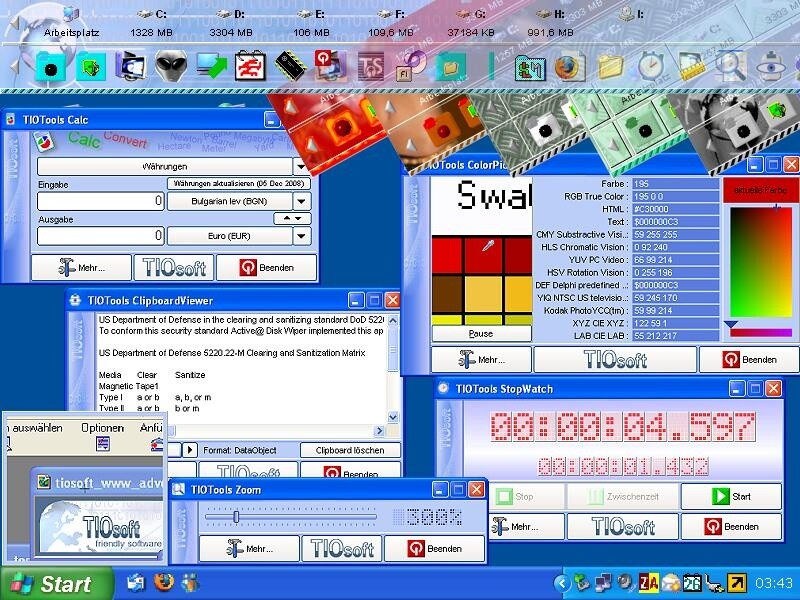The width and height of the screenshot is (800, 600).
Task: Click TIOsoft logo button in Calc
Action: [173, 267]
